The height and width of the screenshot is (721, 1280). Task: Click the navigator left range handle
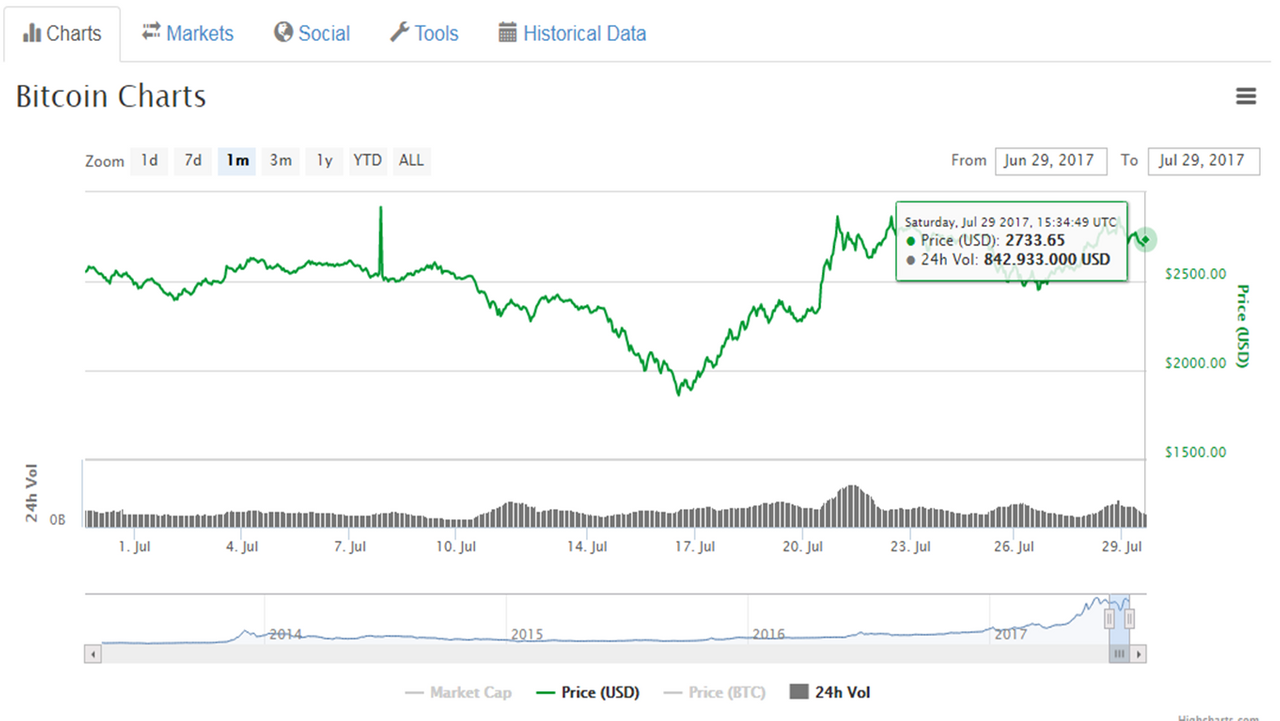[1109, 620]
